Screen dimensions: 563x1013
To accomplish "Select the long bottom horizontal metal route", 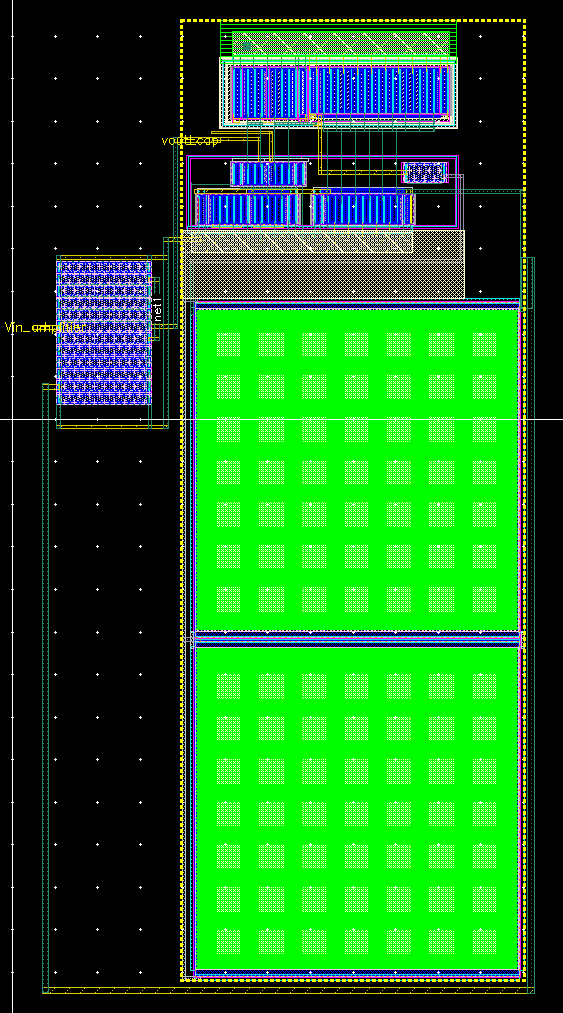I will pos(288,990).
